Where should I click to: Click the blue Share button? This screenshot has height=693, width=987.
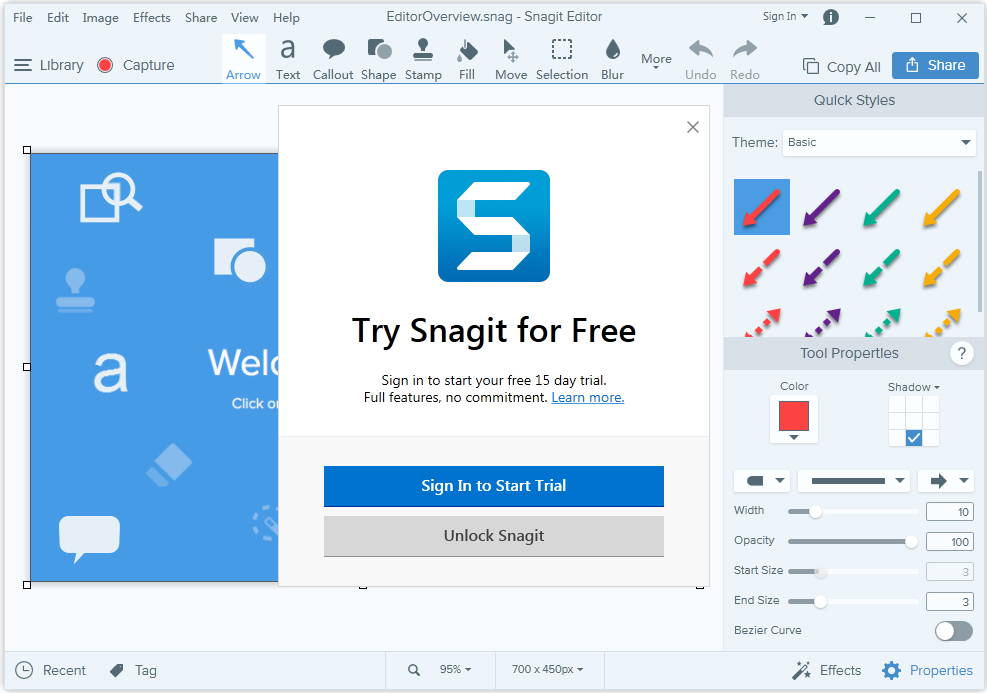(x=935, y=65)
